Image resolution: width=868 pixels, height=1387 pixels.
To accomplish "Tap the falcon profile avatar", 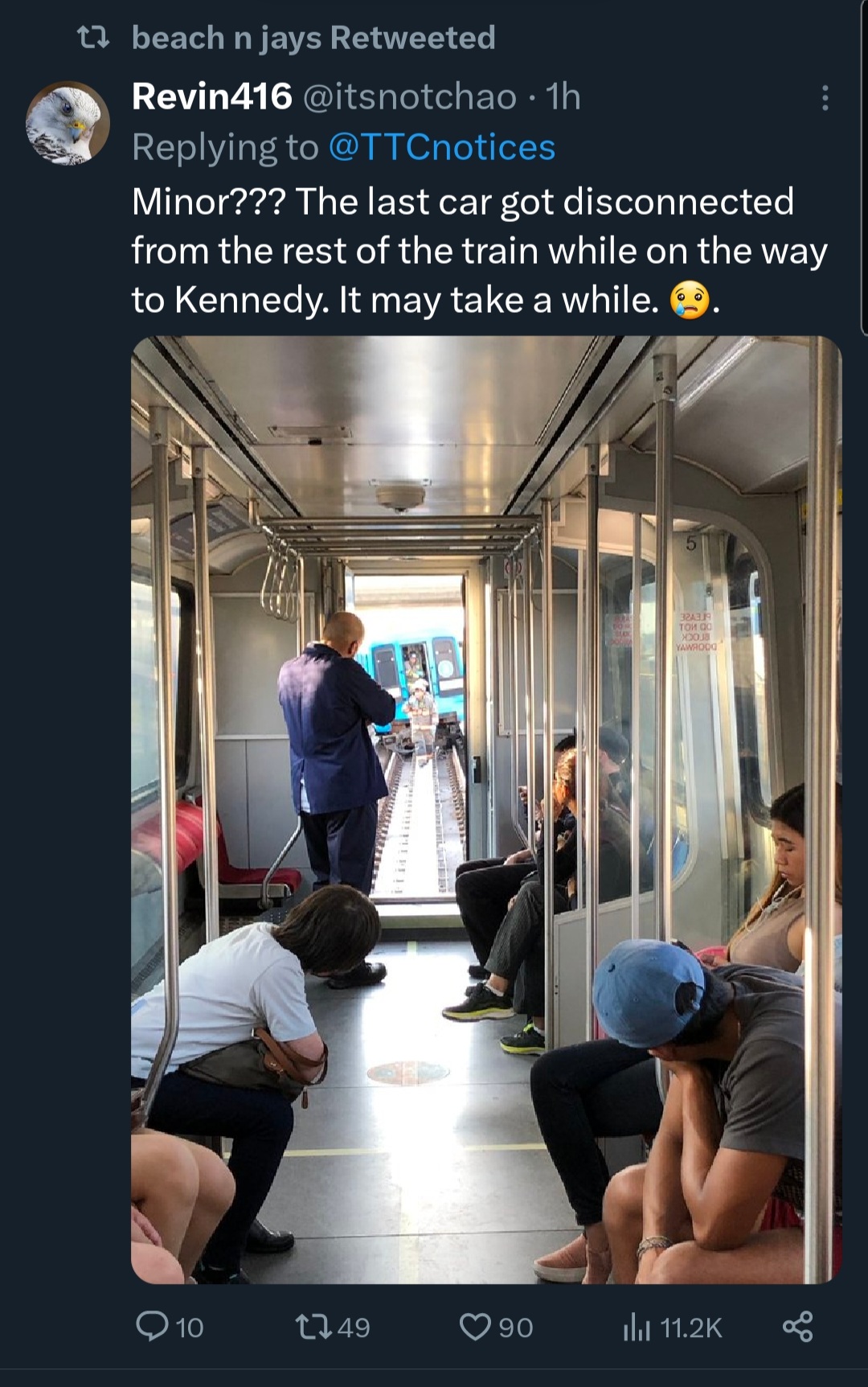I will 68,123.
